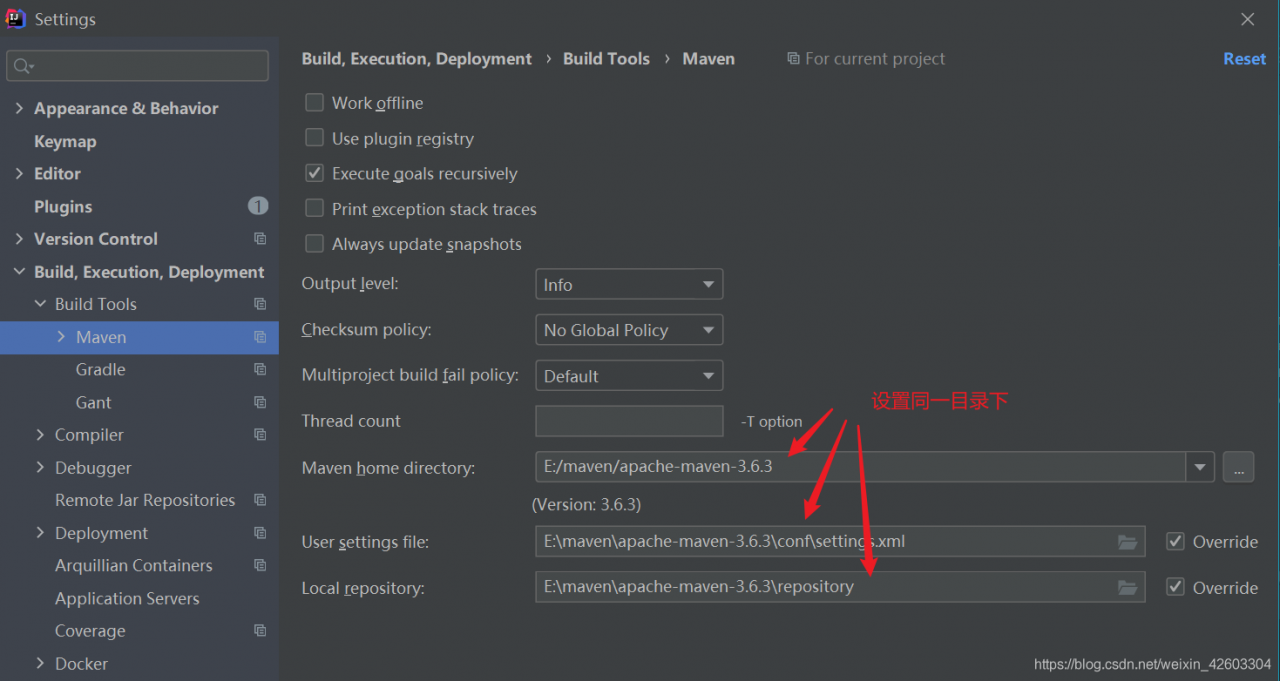Click the Local repository path field
This screenshot has height=681, width=1280.
[840, 588]
